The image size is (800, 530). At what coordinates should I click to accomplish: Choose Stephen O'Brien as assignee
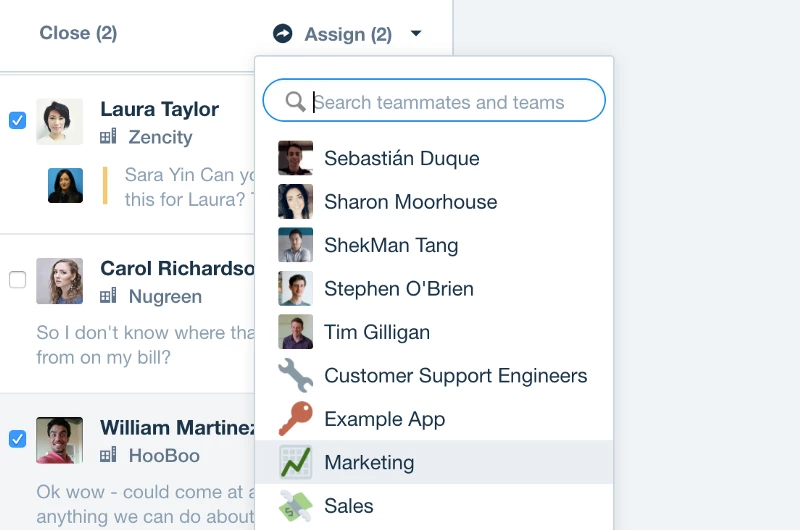tap(398, 289)
